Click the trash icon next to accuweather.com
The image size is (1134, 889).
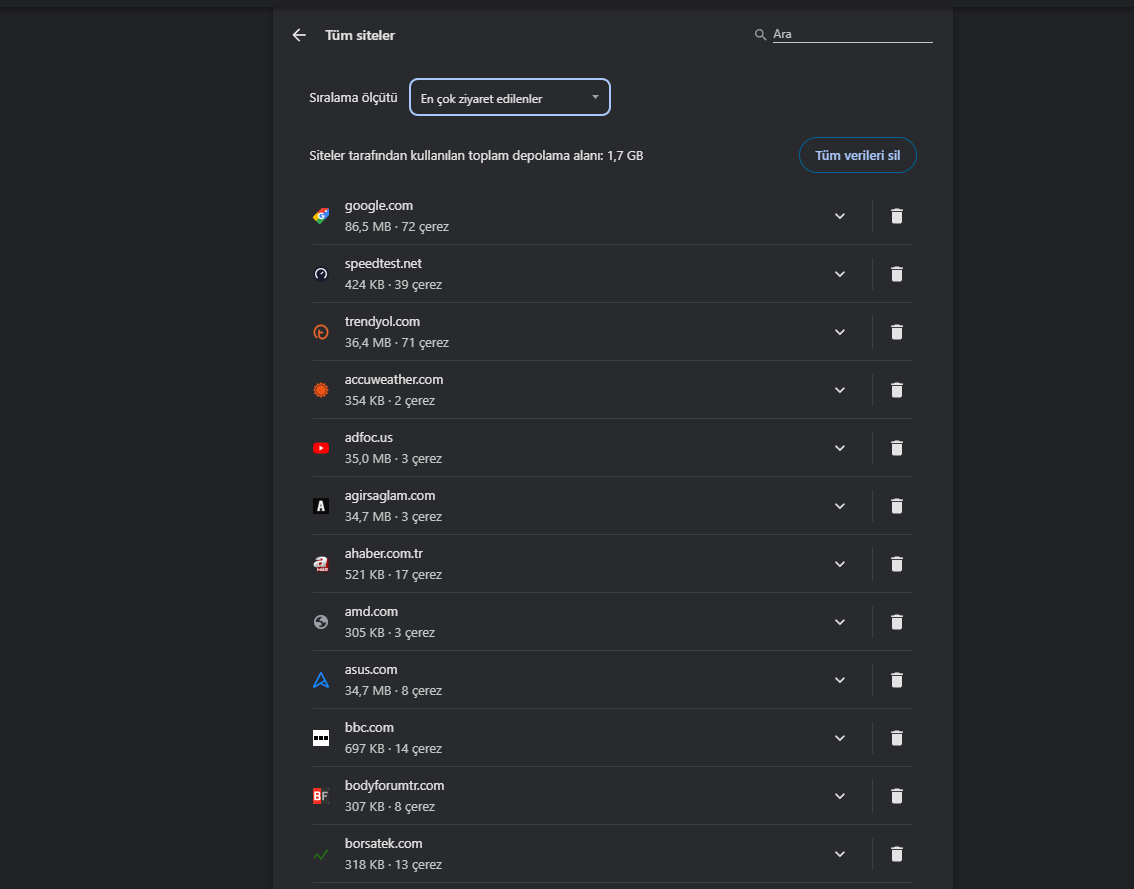(x=896, y=390)
